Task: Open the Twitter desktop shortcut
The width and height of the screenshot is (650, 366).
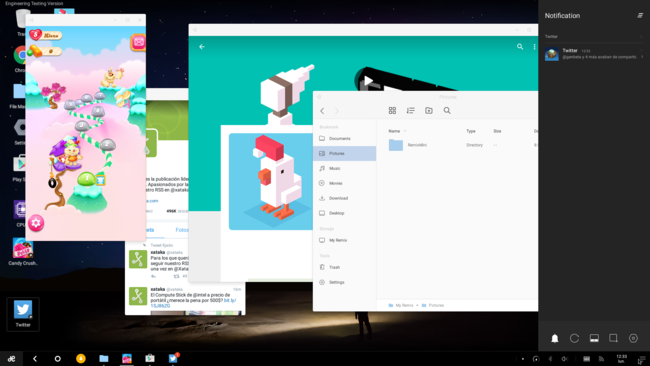Action: click(x=23, y=313)
